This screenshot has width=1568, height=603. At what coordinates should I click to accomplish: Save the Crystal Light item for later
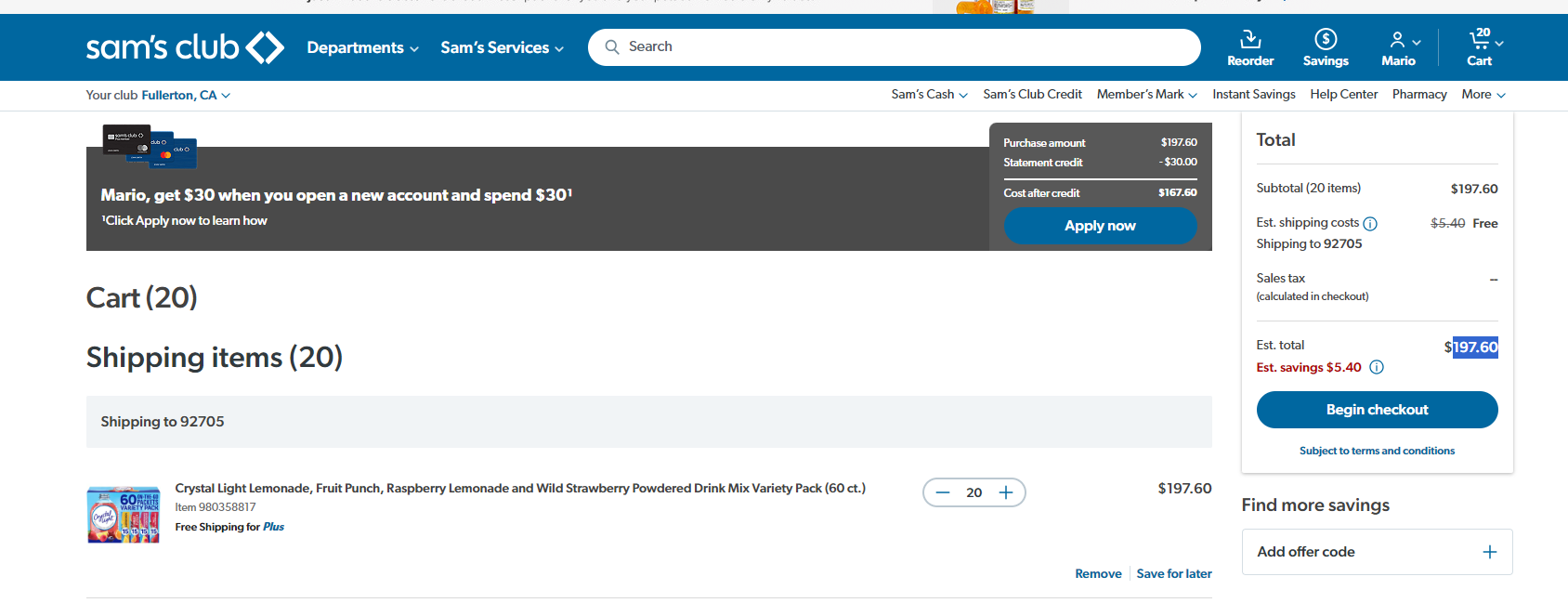(1174, 574)
